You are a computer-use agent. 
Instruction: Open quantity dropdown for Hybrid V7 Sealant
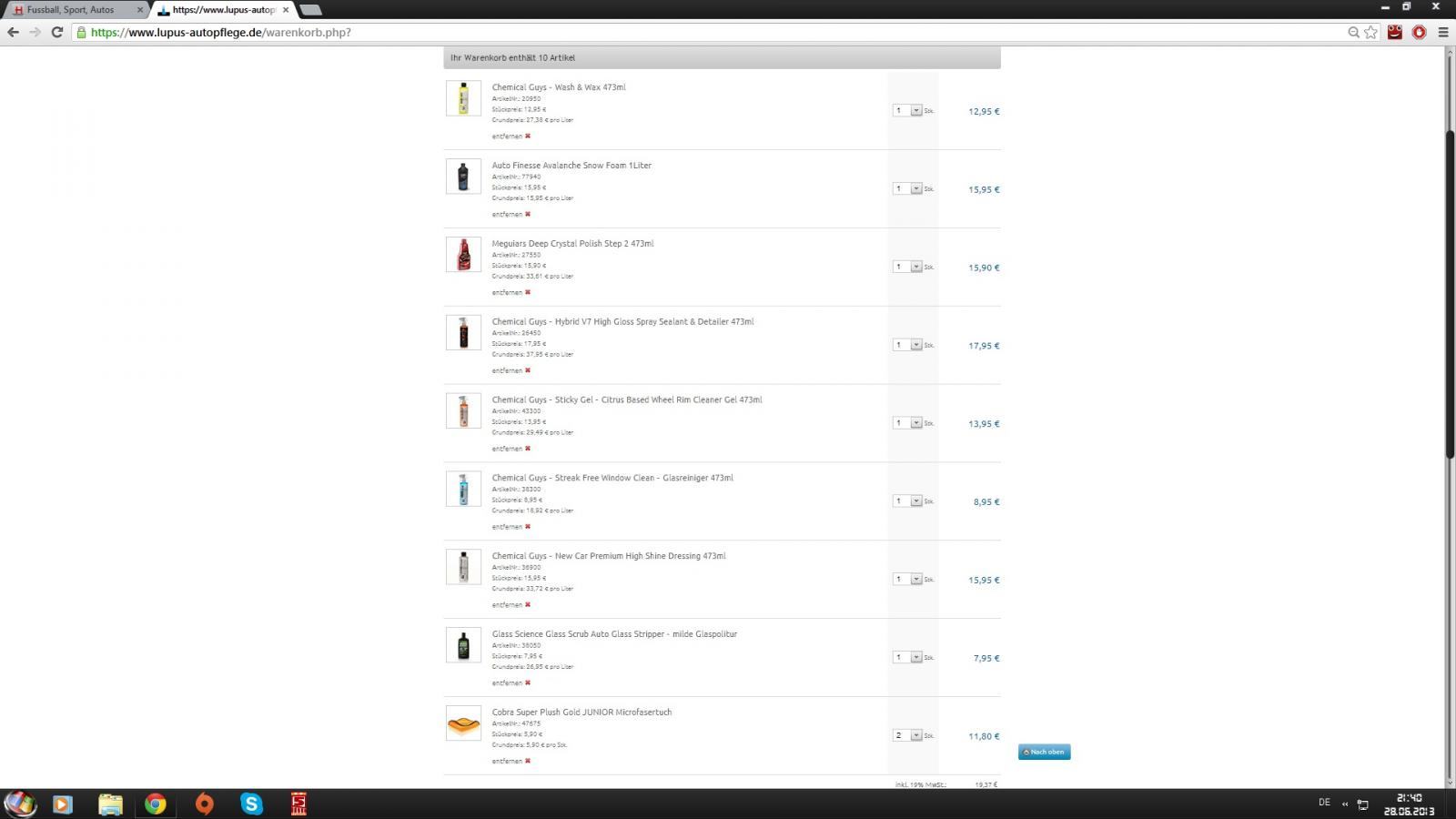tap(907, 345)
